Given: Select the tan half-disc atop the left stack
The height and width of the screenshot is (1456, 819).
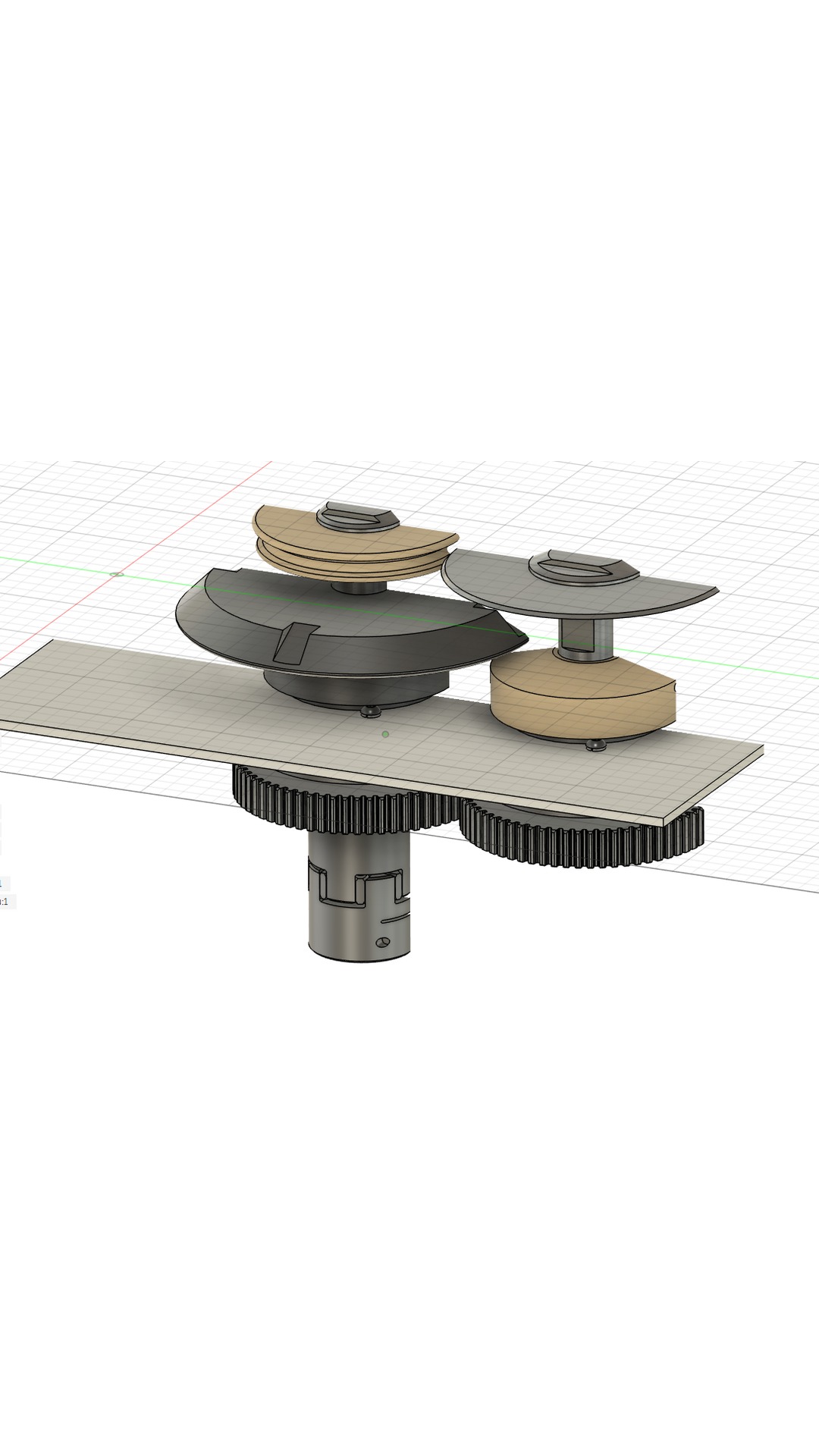Looking at the screenshot, I should (296, 529).
